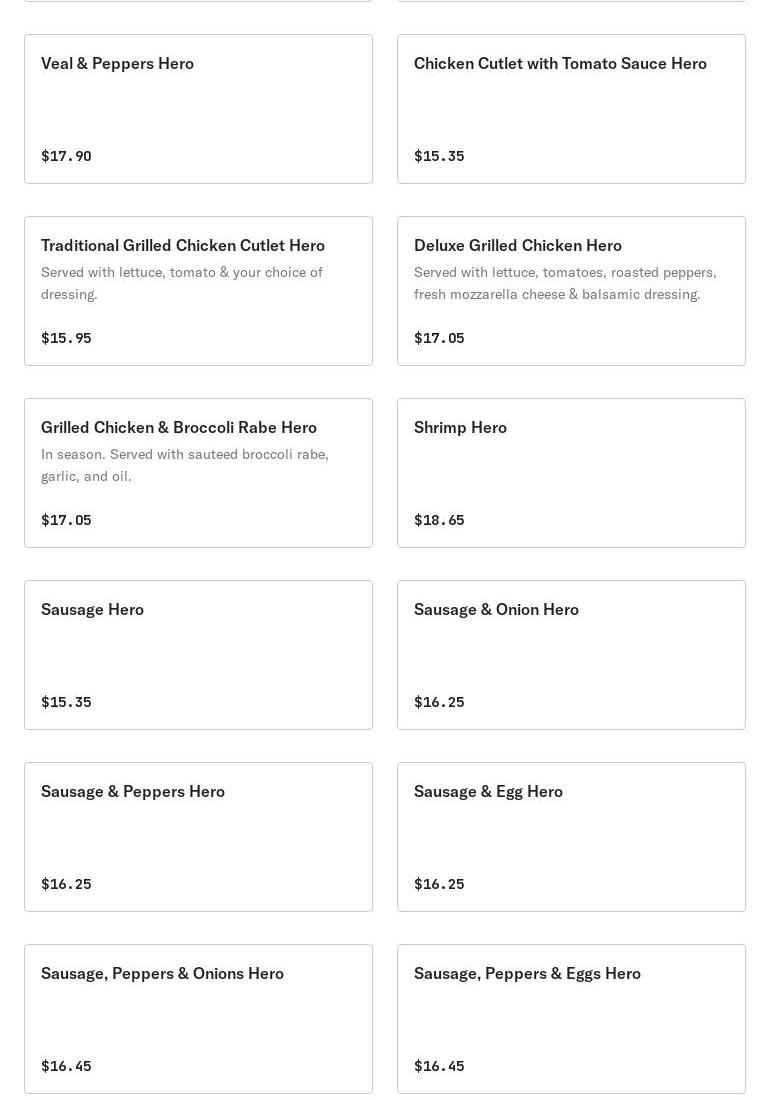Image resolution: width=770 pixels, height=1100 pixels.
Task: Click the lettuce, tomato & dressing description
Action: (182, 283)
